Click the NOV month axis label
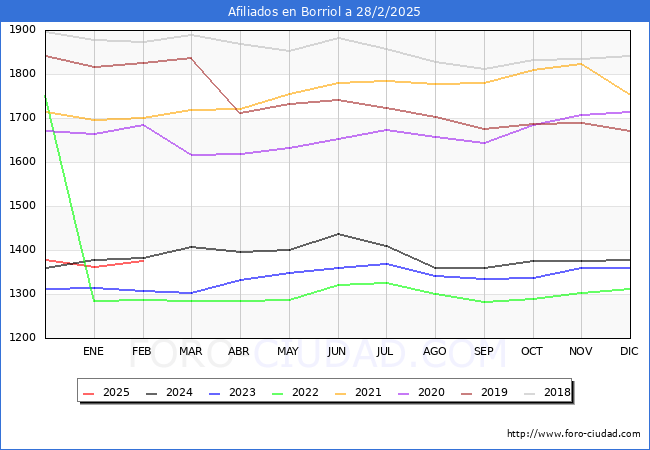The height and width of the screenshot is (450, 650). 580,351
